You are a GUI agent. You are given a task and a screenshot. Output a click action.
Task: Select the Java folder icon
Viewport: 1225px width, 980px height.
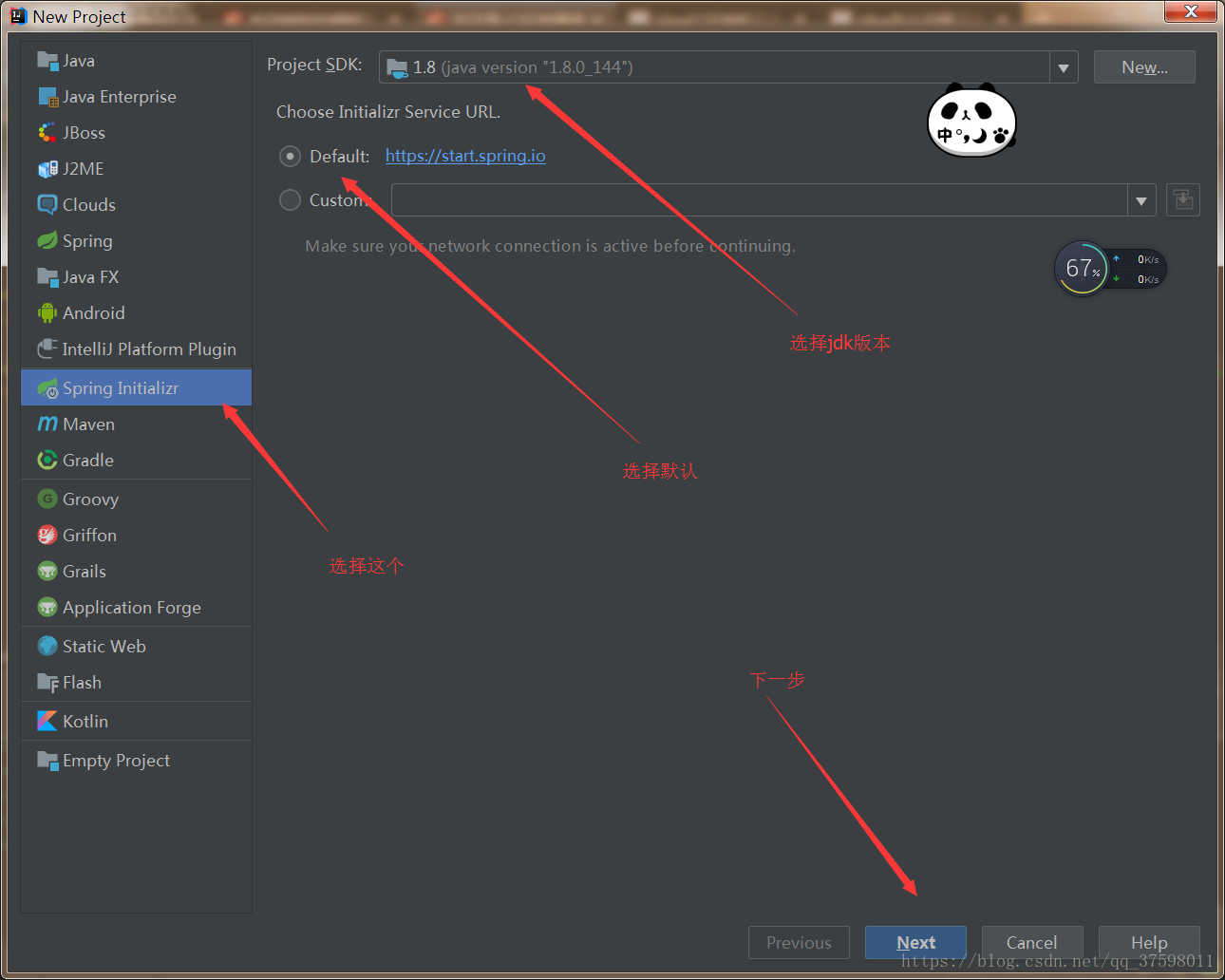[x=47, y=61]
